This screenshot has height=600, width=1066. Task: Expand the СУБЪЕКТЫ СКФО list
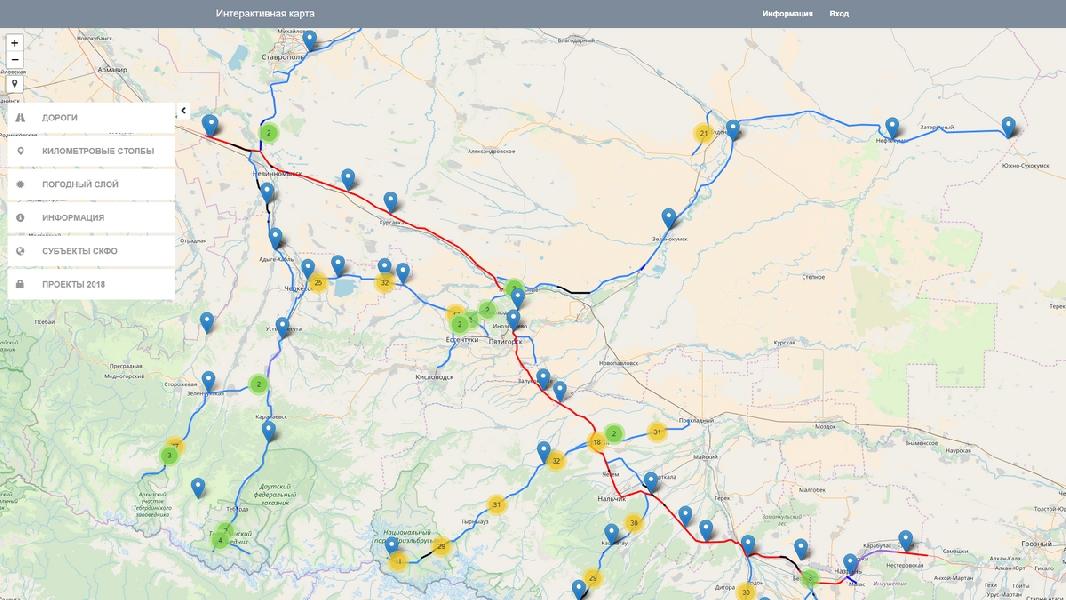tap(88, 251)
